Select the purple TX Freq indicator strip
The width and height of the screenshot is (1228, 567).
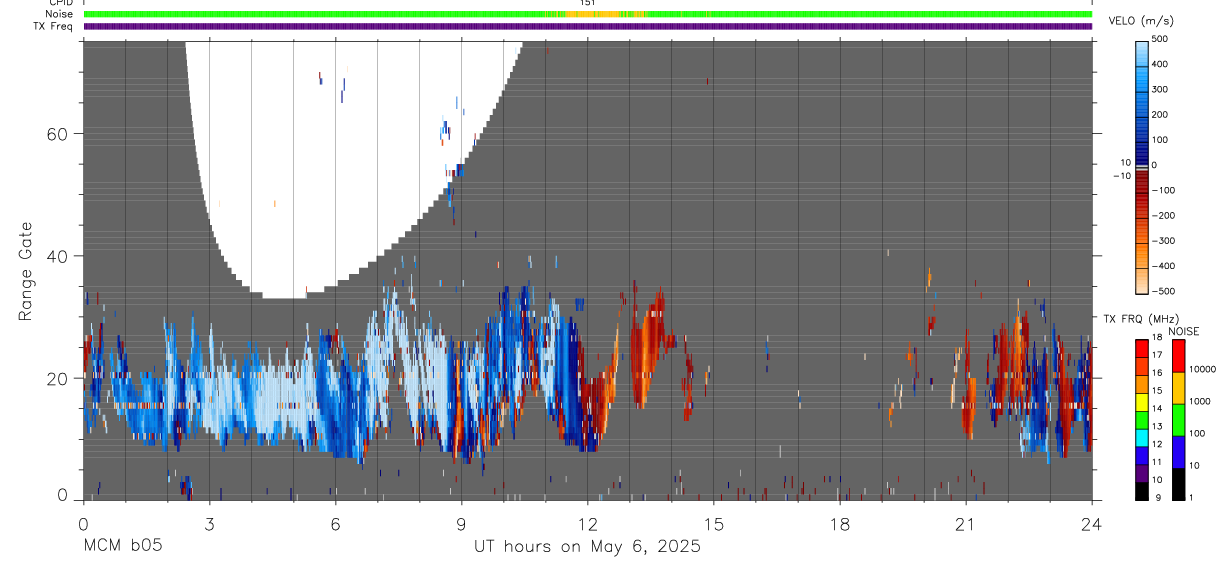587,26
